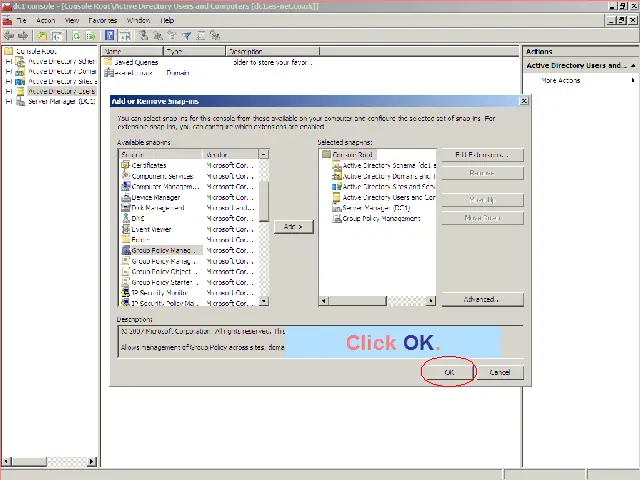Expand Active Directory Users in the console tree
The height and width of the screenshot is (480, 640).
(9, 91)
